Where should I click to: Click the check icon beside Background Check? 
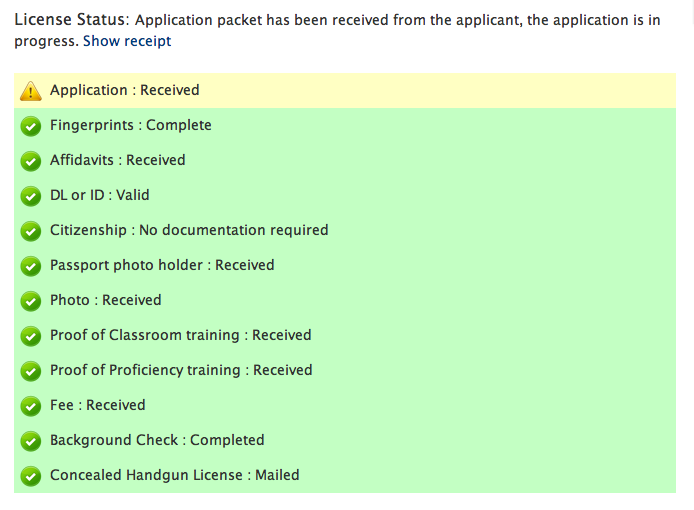point(31,441)
